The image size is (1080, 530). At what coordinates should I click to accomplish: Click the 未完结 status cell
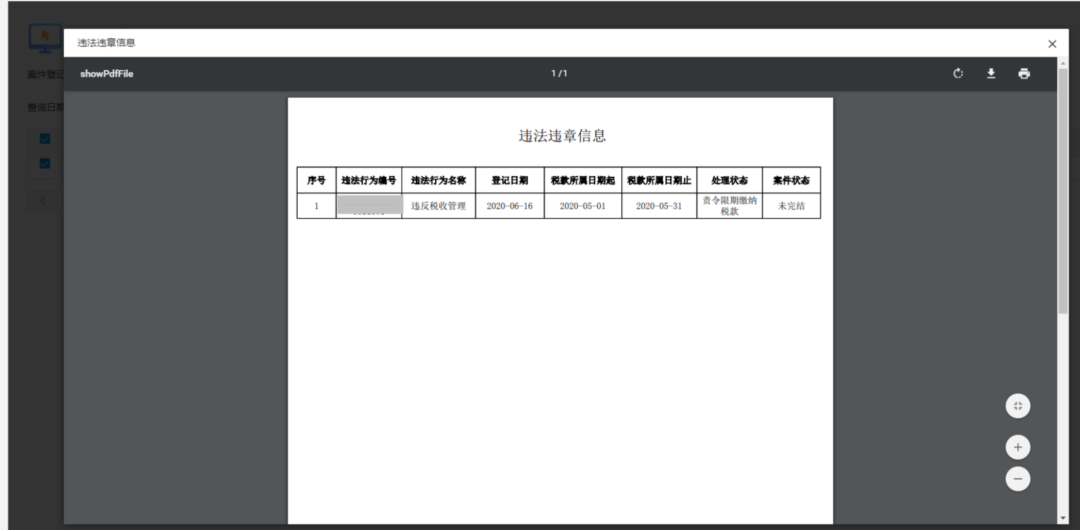click(x=791, y=206)
